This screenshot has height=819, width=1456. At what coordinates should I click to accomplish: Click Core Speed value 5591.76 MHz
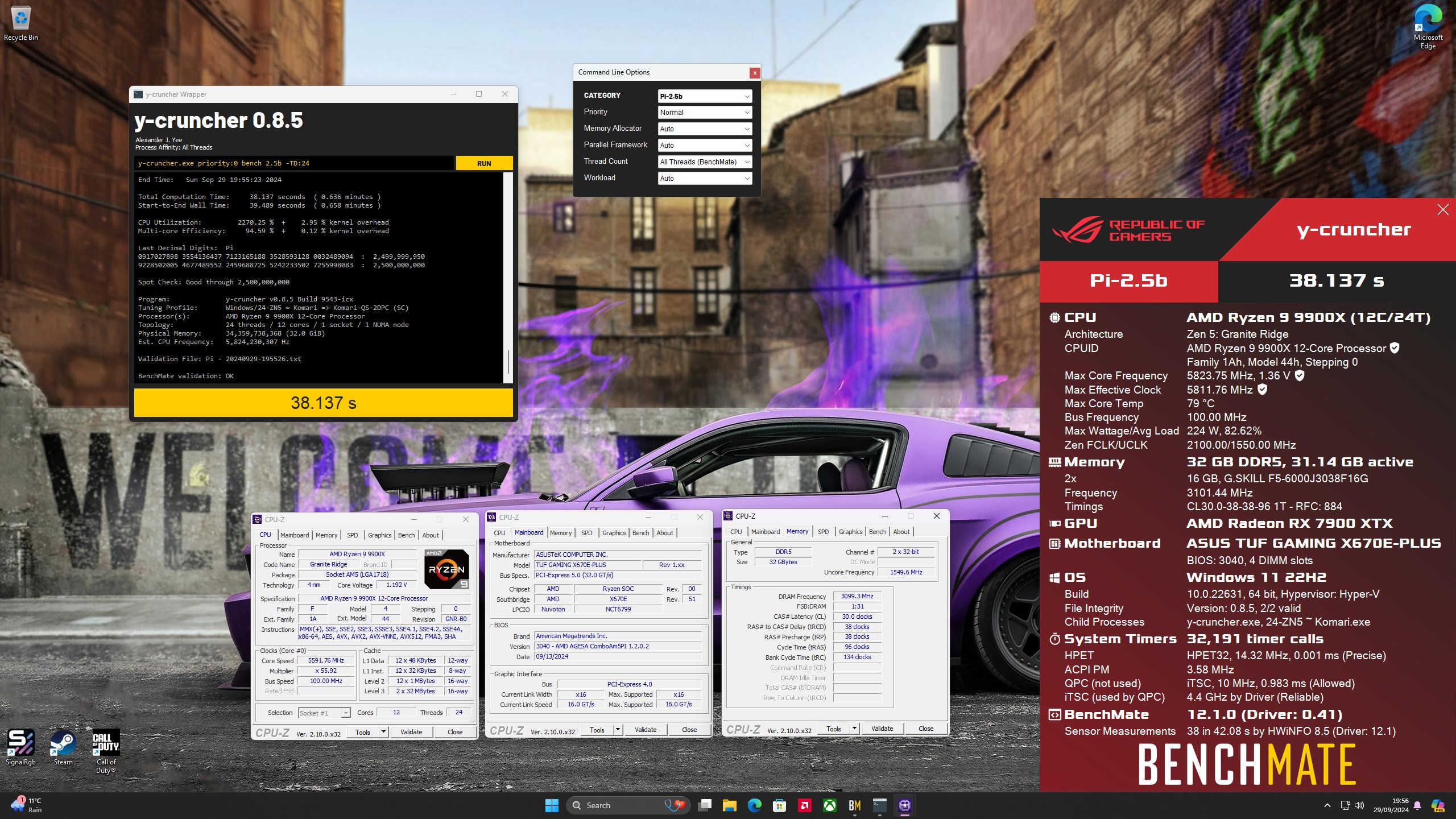coord(326,661)
